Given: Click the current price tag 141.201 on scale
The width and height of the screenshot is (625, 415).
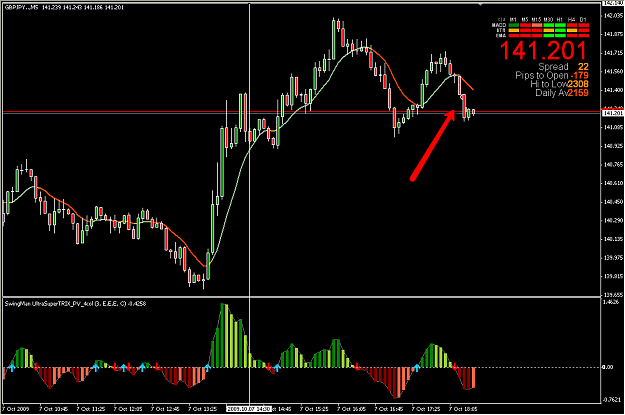Looking at the screenshot, I should click(613, 113).
